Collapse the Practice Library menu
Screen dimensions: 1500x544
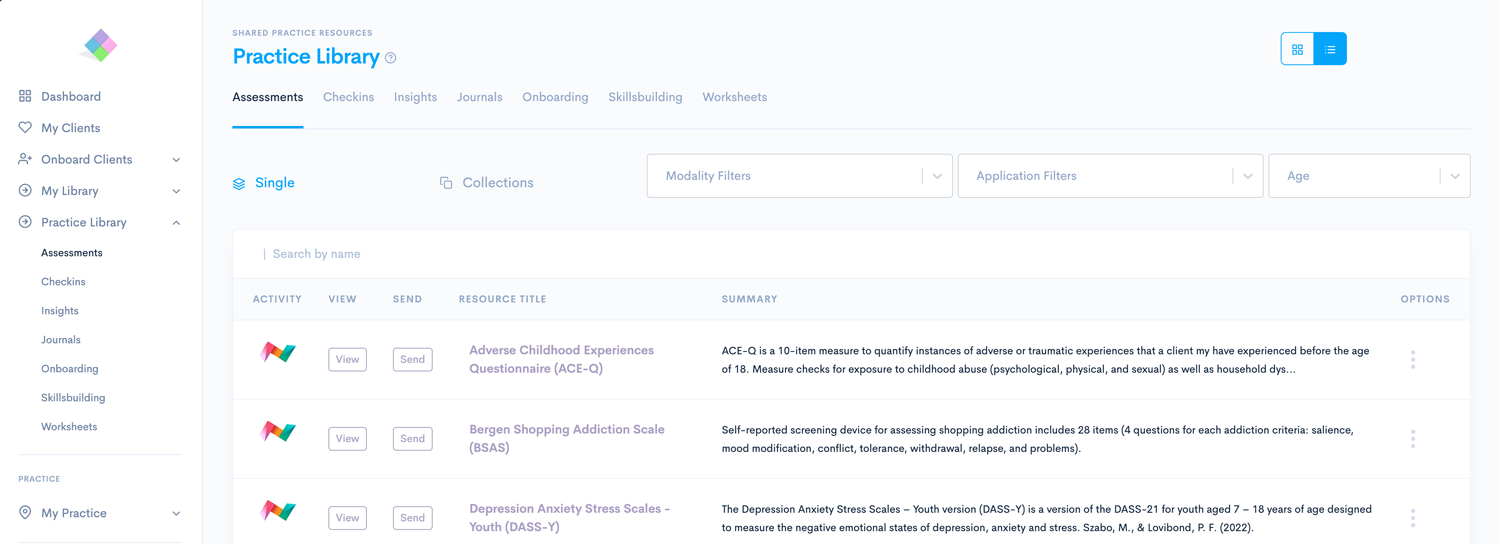click(x=176, y=223)
